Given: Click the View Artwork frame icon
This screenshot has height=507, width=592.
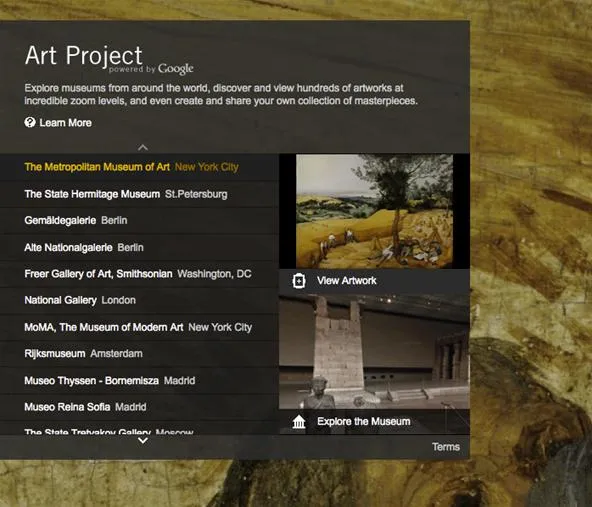Looking at the screenshot, I should [x=299, y=281].
